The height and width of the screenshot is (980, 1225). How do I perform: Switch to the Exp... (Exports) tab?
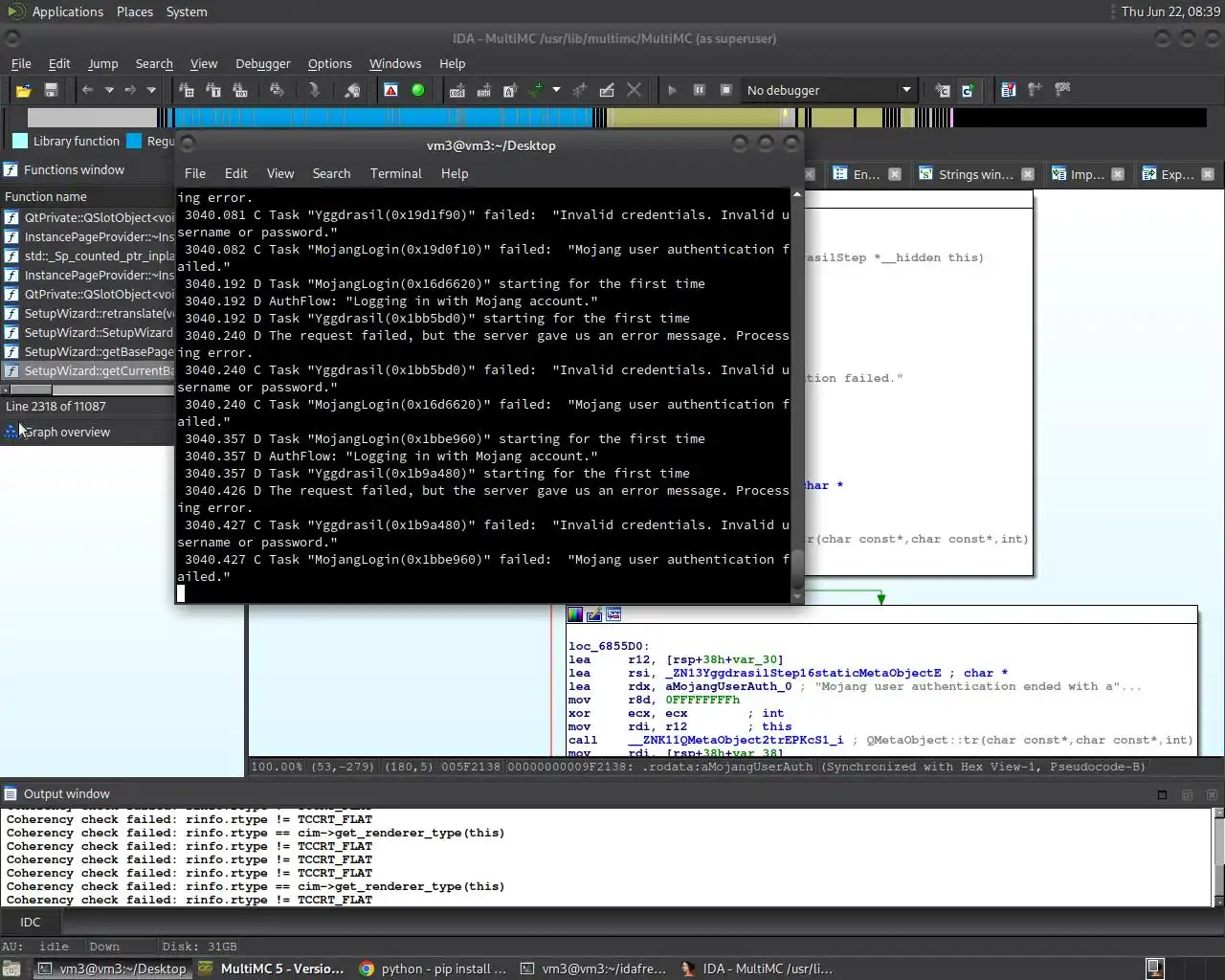point(1176,174)
